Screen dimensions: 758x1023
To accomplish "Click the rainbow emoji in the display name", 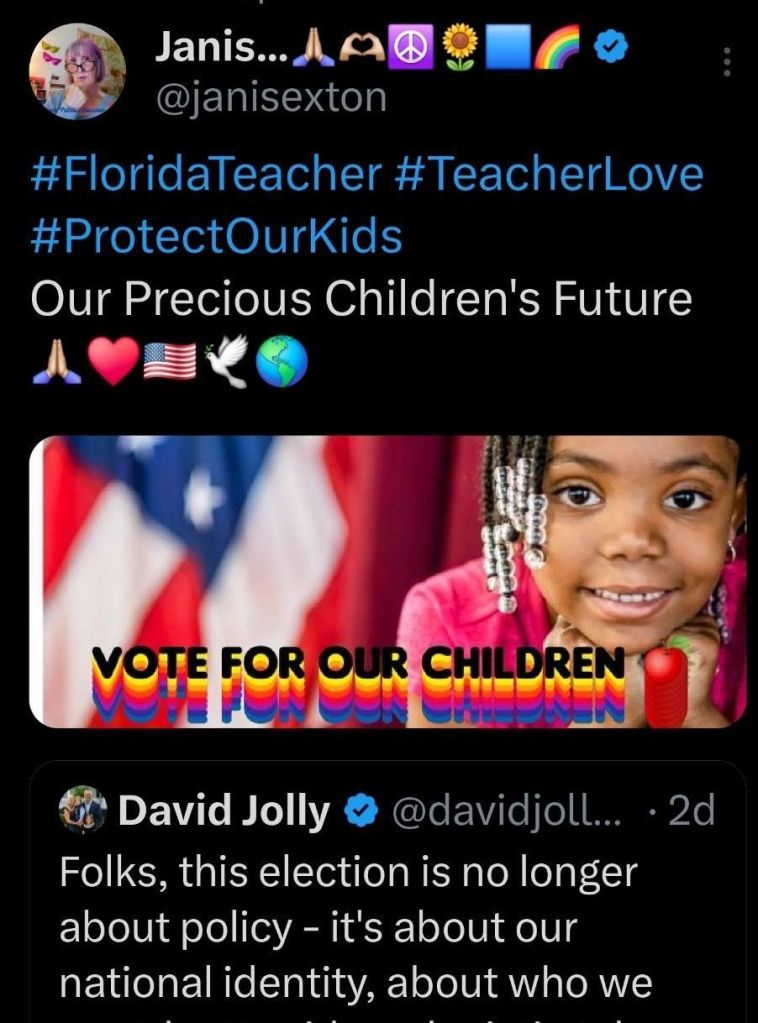I will pyautogui.click(x=556, y=46).
